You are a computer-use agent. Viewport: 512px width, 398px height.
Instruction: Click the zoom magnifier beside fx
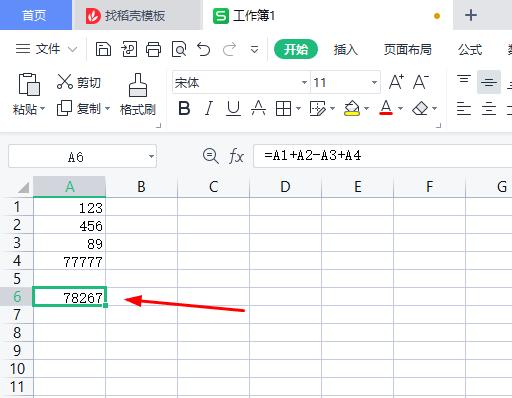[x=211, y=156]
